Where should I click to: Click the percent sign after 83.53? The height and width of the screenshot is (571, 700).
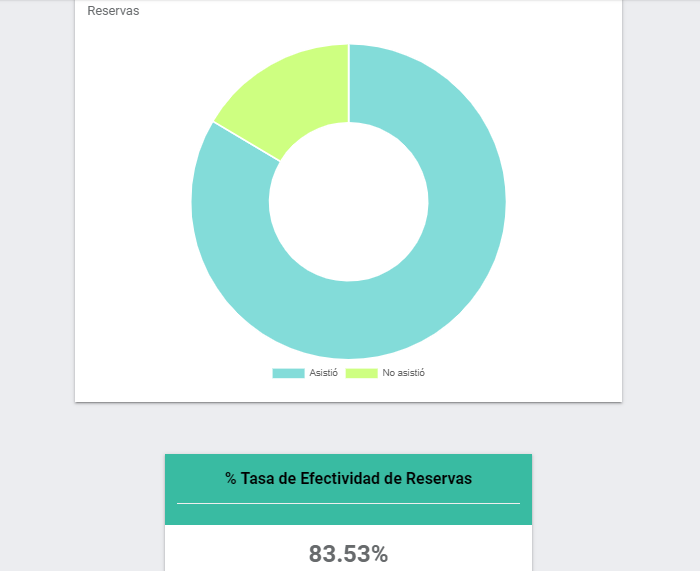379,554
